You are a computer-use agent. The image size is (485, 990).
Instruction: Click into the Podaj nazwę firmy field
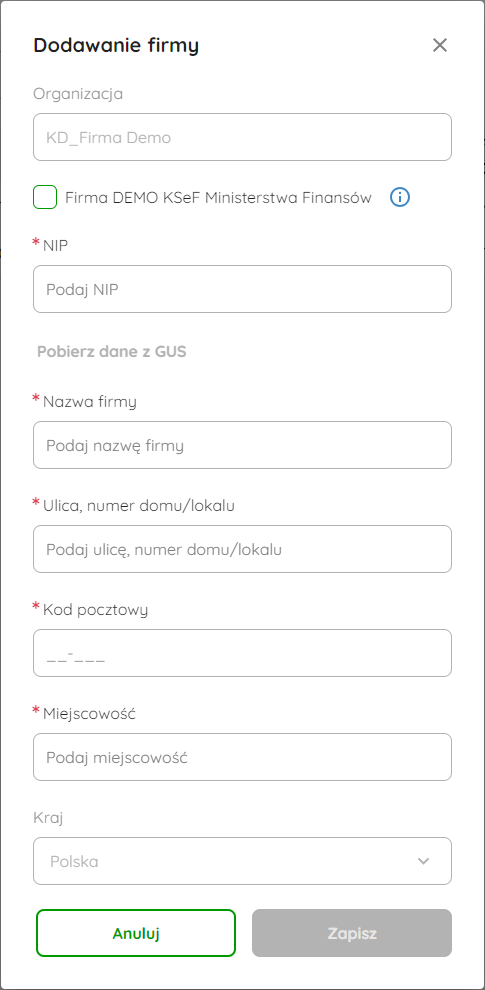click(242, 445)
